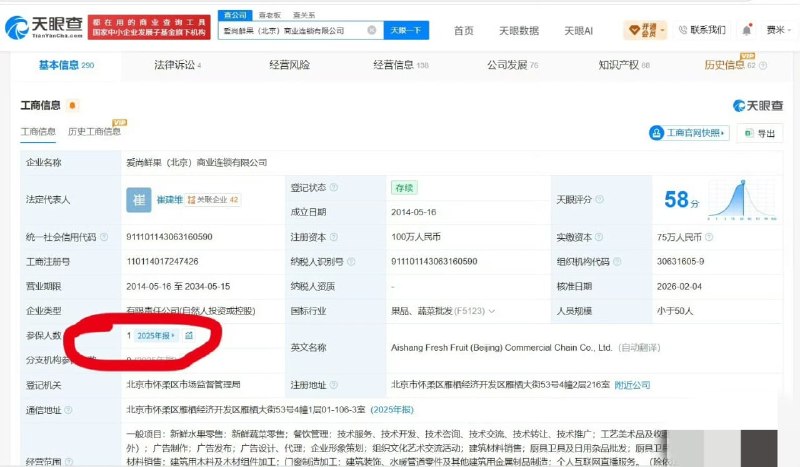Click the help icon next to 经营范围
Screen dimensions: 800x467
(68, 461)
